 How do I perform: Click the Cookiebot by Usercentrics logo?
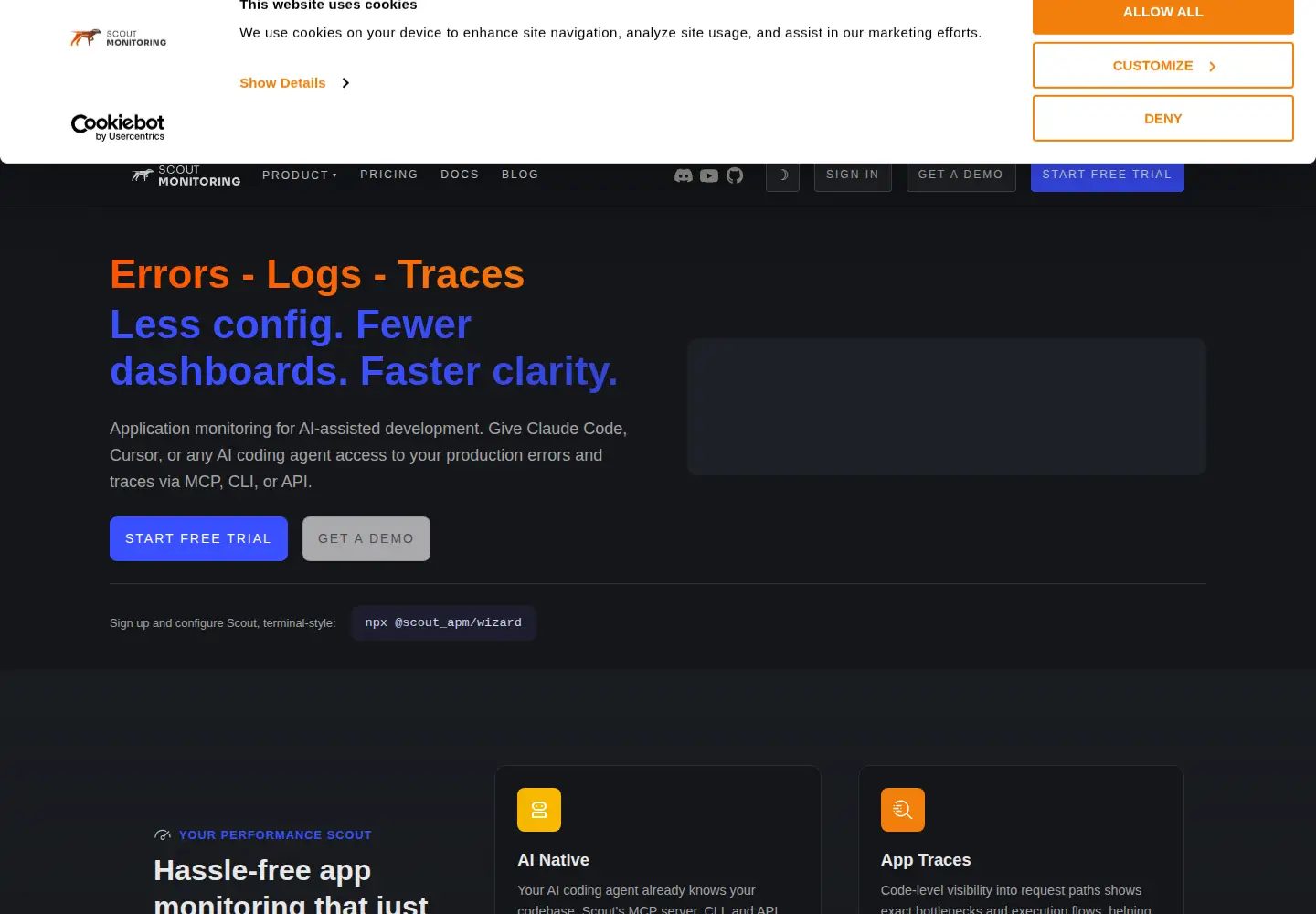point(118,127)
